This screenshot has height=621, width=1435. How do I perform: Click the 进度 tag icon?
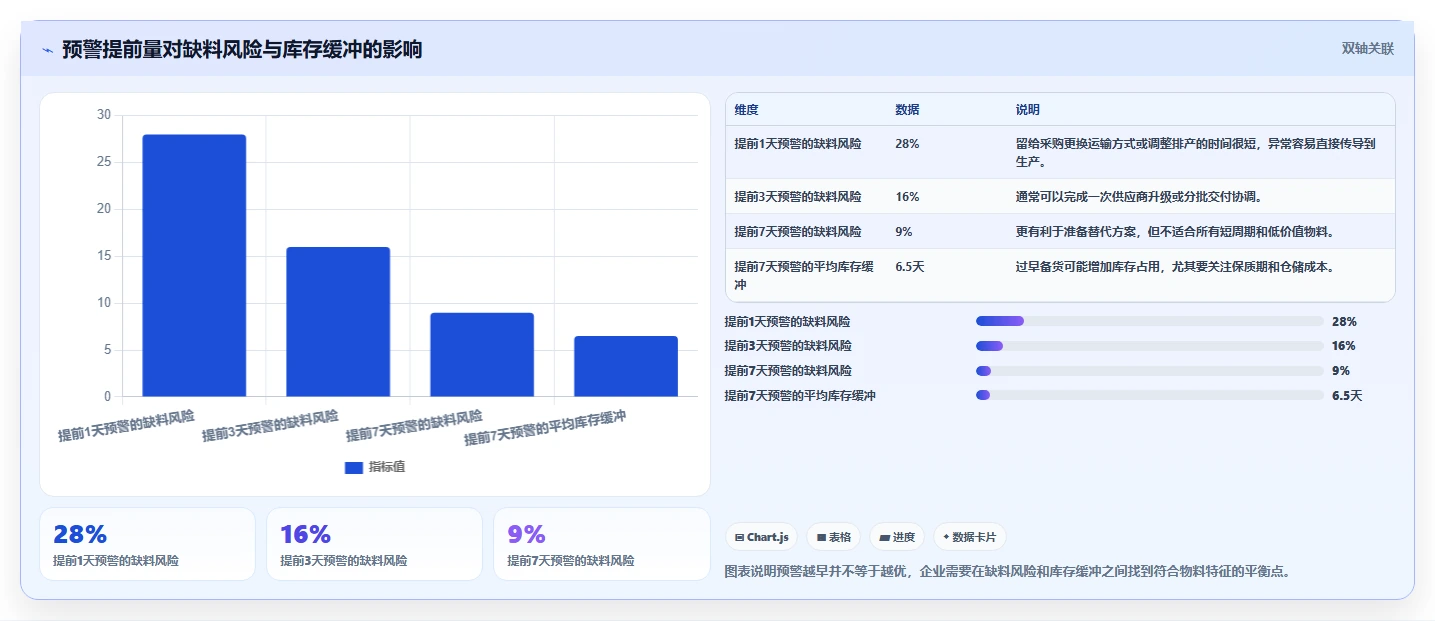point(884,537)
